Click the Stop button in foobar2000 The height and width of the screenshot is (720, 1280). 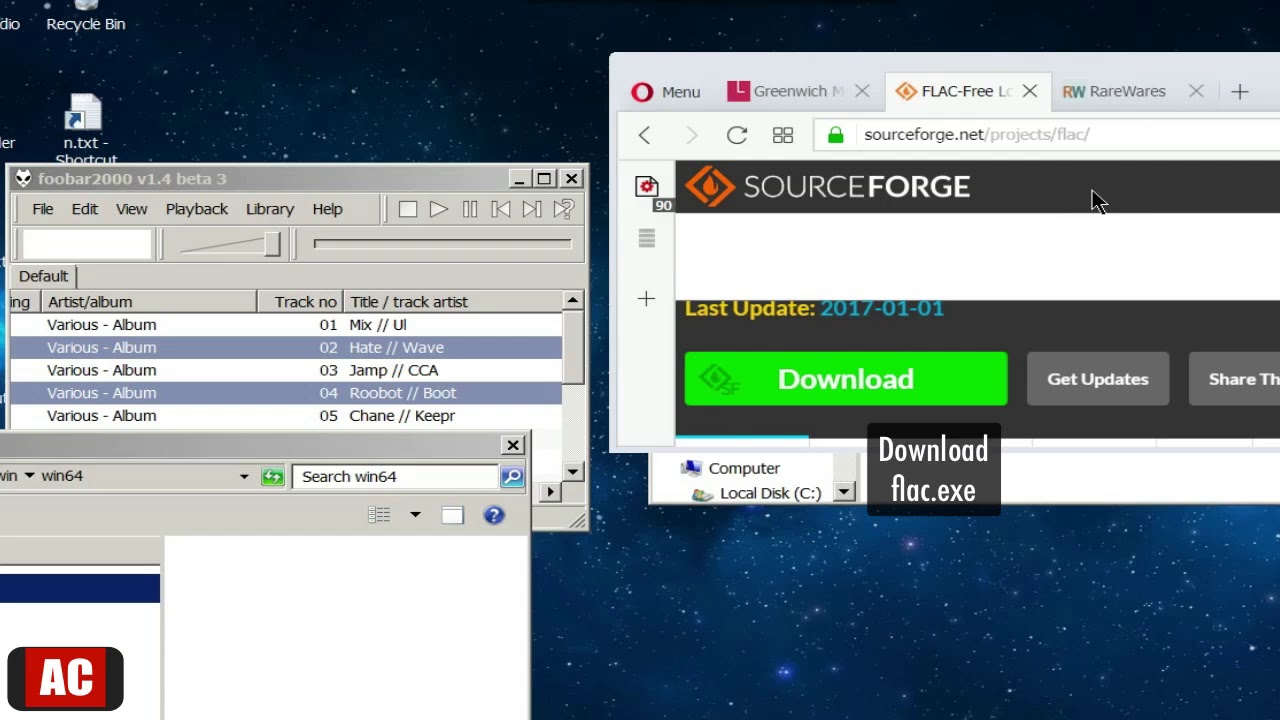407,209
